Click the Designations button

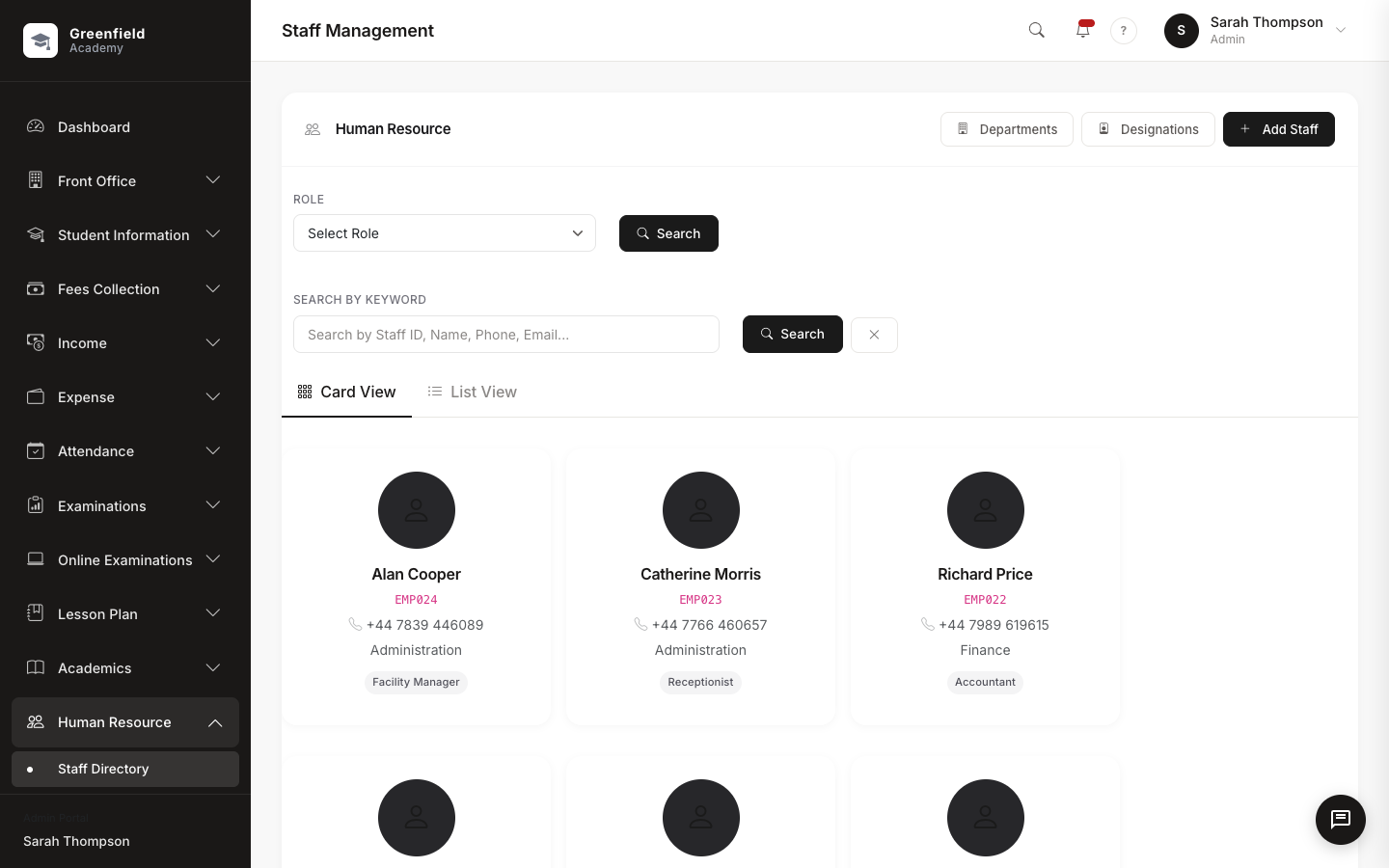coord(1148,129)
